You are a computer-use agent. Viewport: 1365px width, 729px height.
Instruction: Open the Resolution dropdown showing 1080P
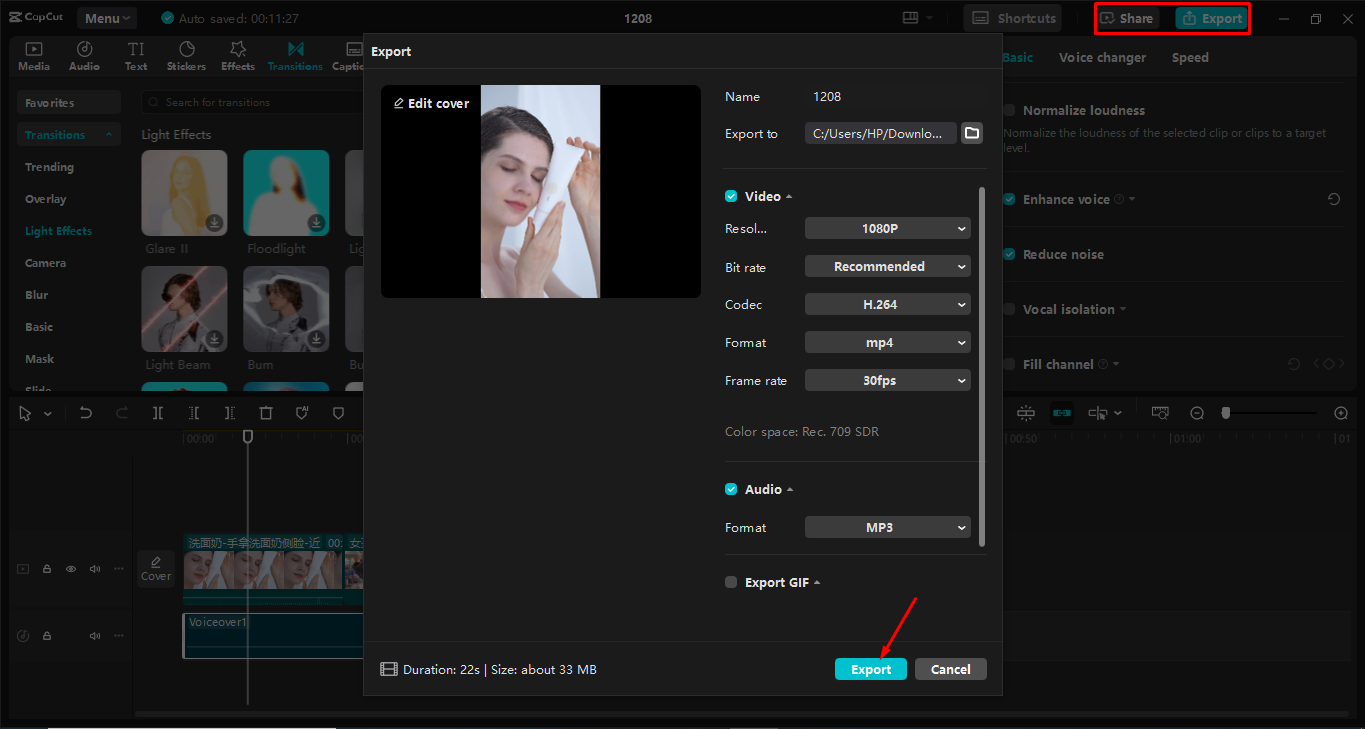coord(887,228)
